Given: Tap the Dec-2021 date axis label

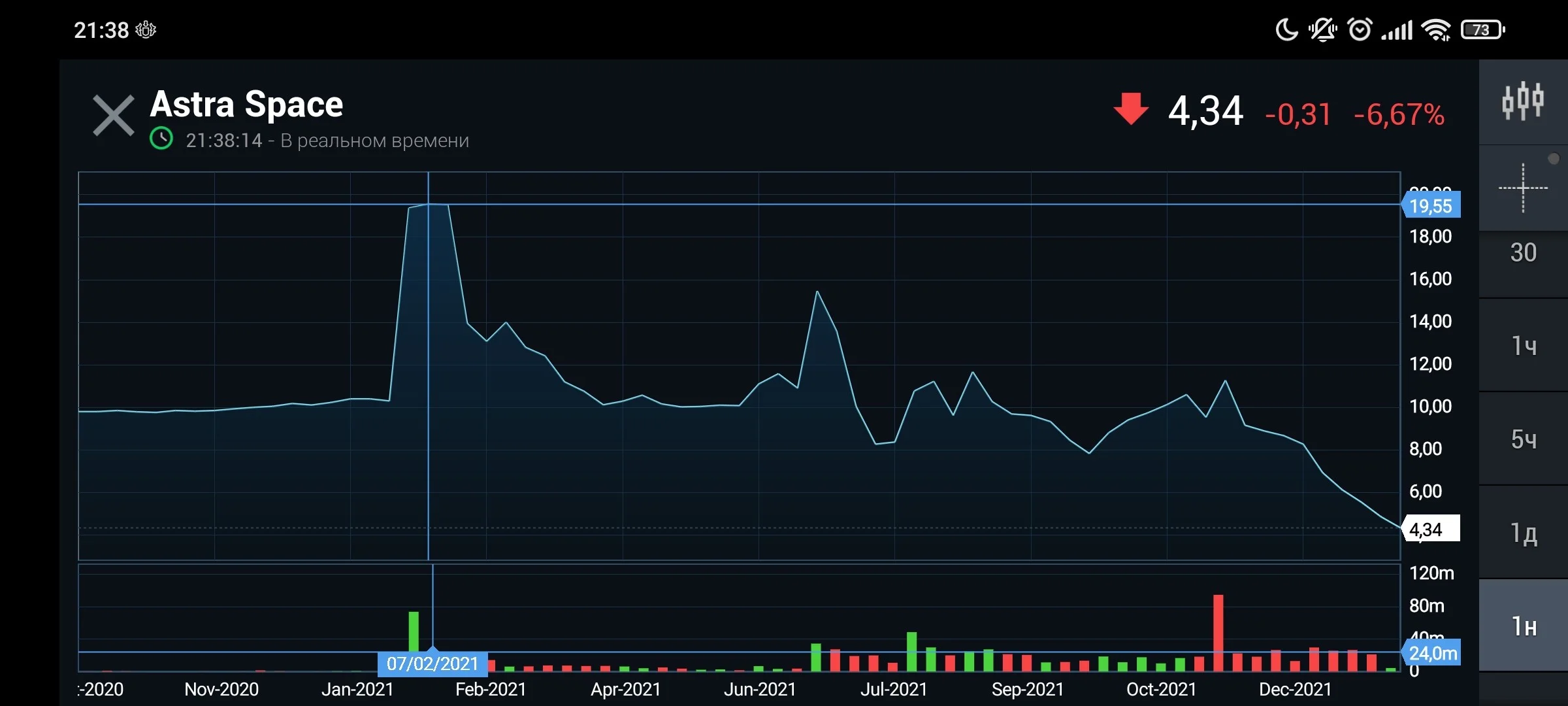Looking at the screenshot, I should coord(1295,689).
